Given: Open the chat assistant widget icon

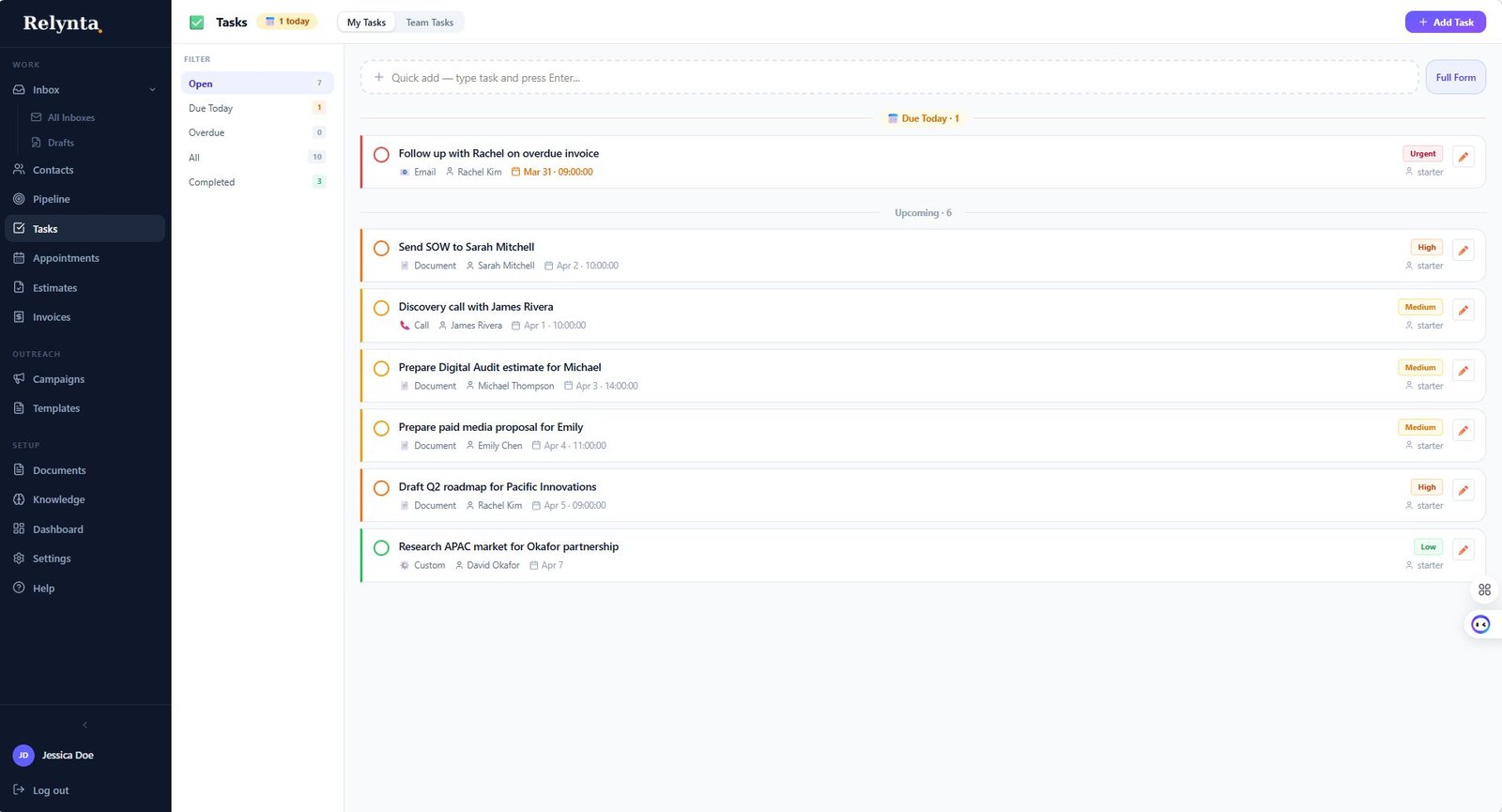Looking at the screenshot, I should [1480, 624].
